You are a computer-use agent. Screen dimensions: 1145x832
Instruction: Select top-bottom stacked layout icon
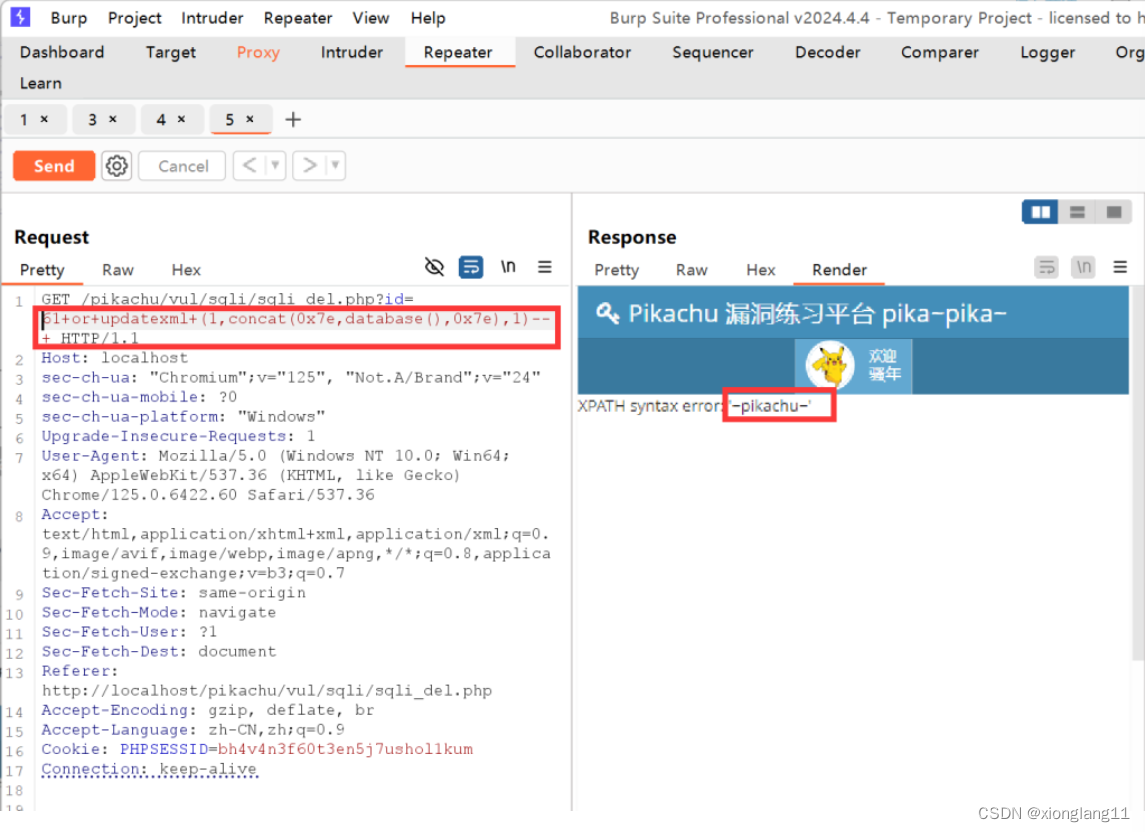(x=1077, y=212)
